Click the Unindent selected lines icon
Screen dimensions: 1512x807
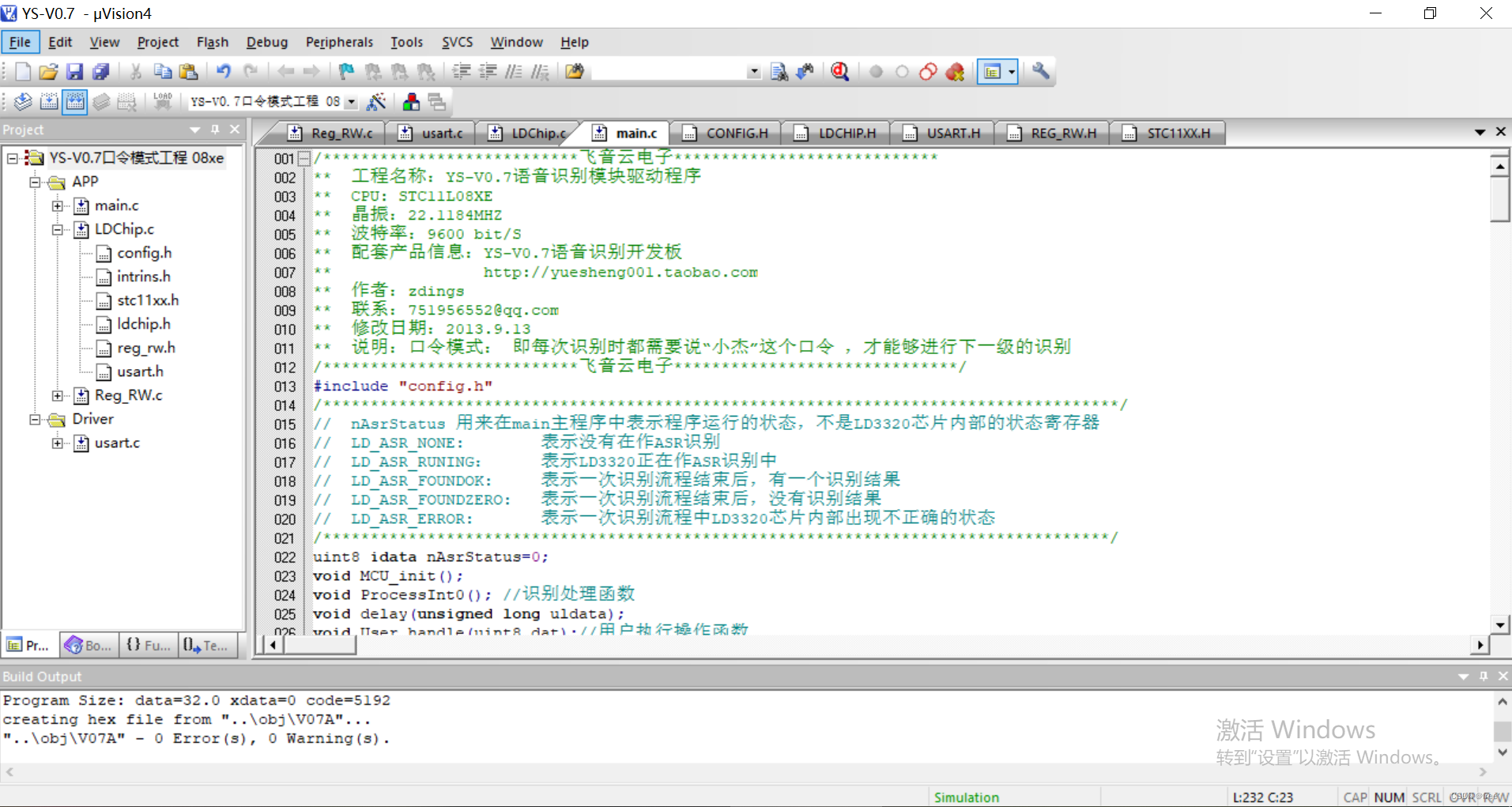(x=488, y=72)
